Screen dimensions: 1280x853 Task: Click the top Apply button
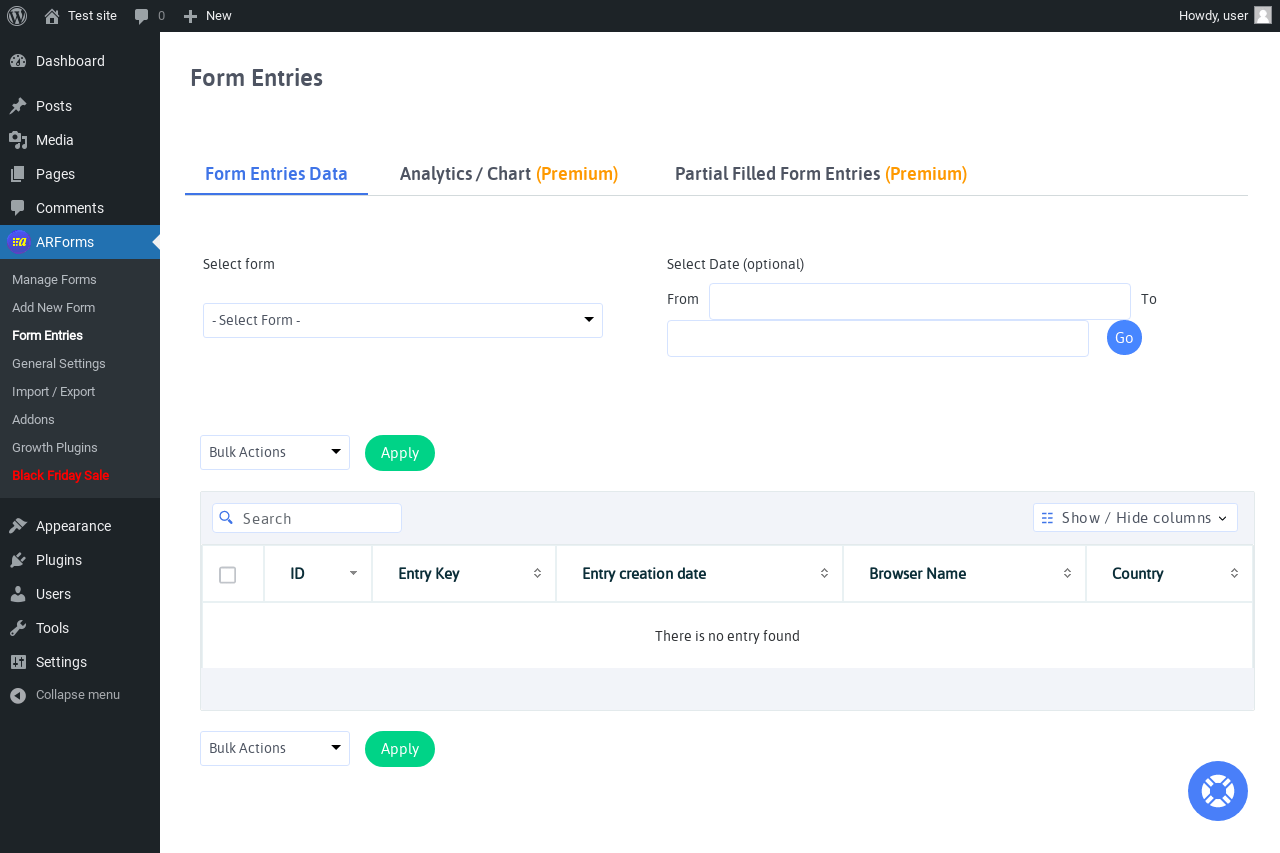coord(400,453)
